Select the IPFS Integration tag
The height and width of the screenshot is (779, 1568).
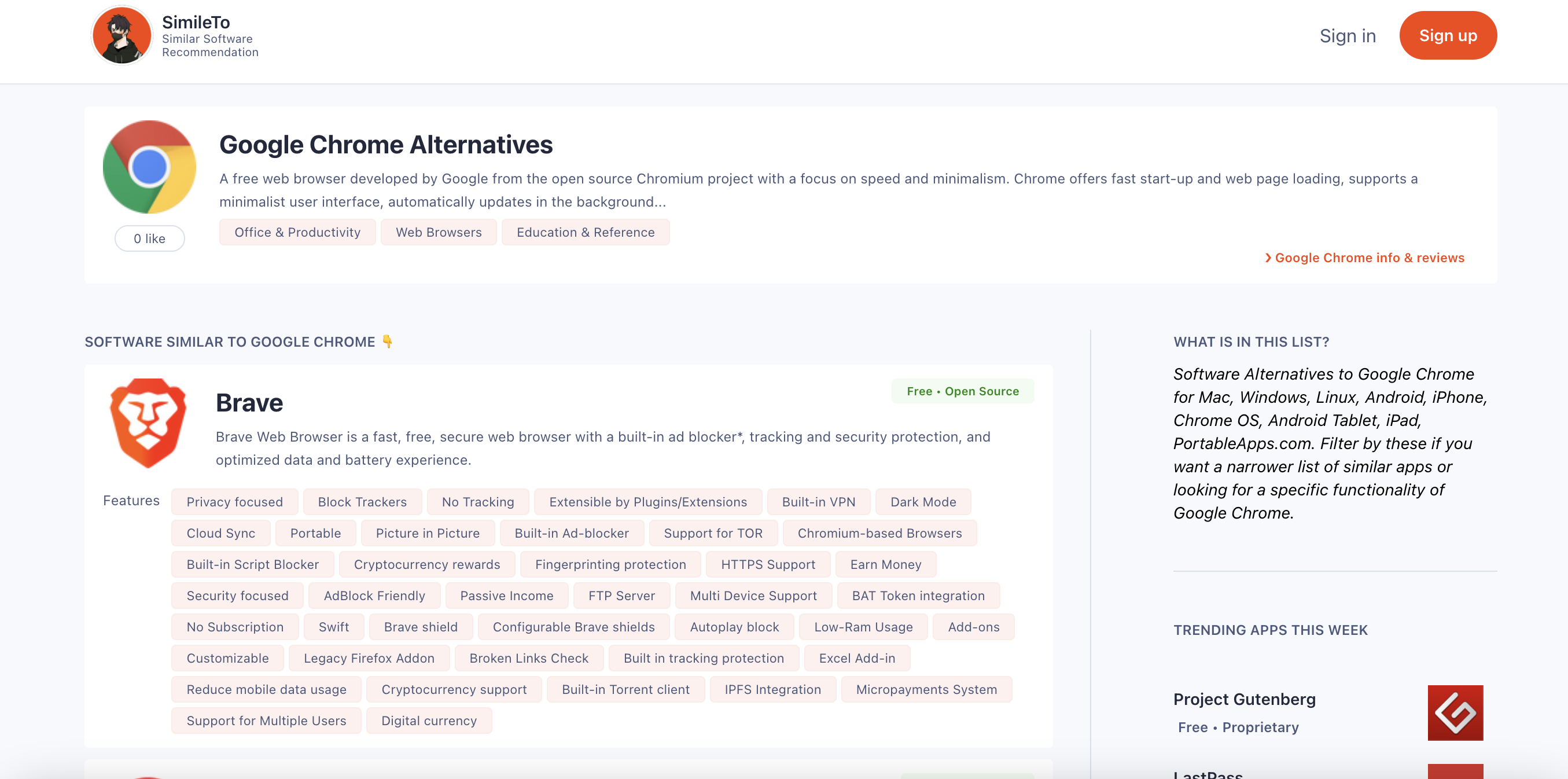(772, 689)
